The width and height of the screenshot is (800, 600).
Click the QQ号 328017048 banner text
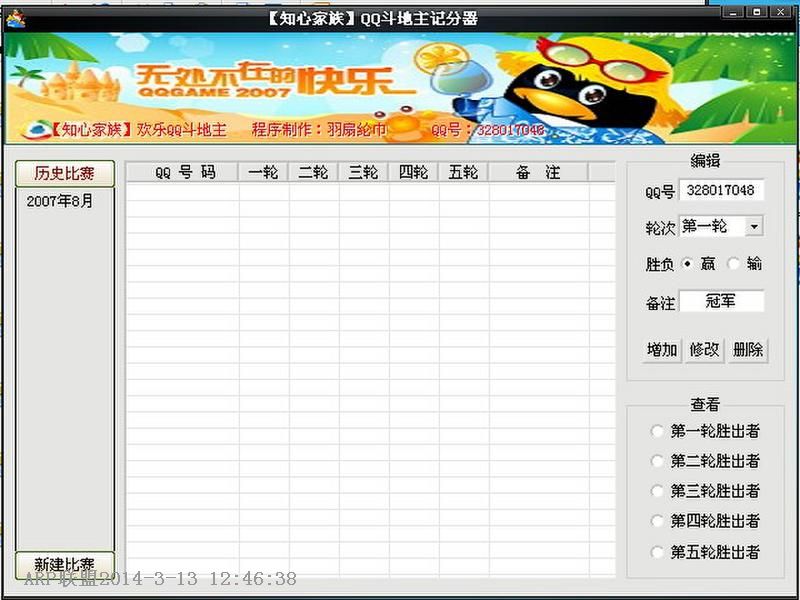coord(488,131)
